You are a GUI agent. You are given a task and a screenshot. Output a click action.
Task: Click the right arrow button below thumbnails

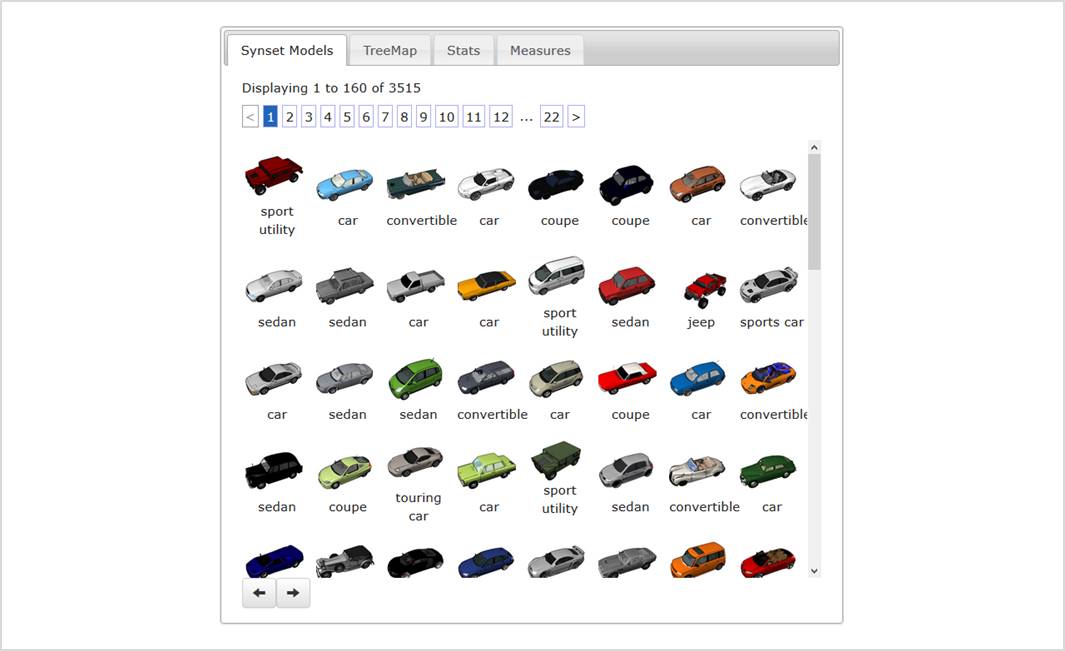tap(293, 593)
